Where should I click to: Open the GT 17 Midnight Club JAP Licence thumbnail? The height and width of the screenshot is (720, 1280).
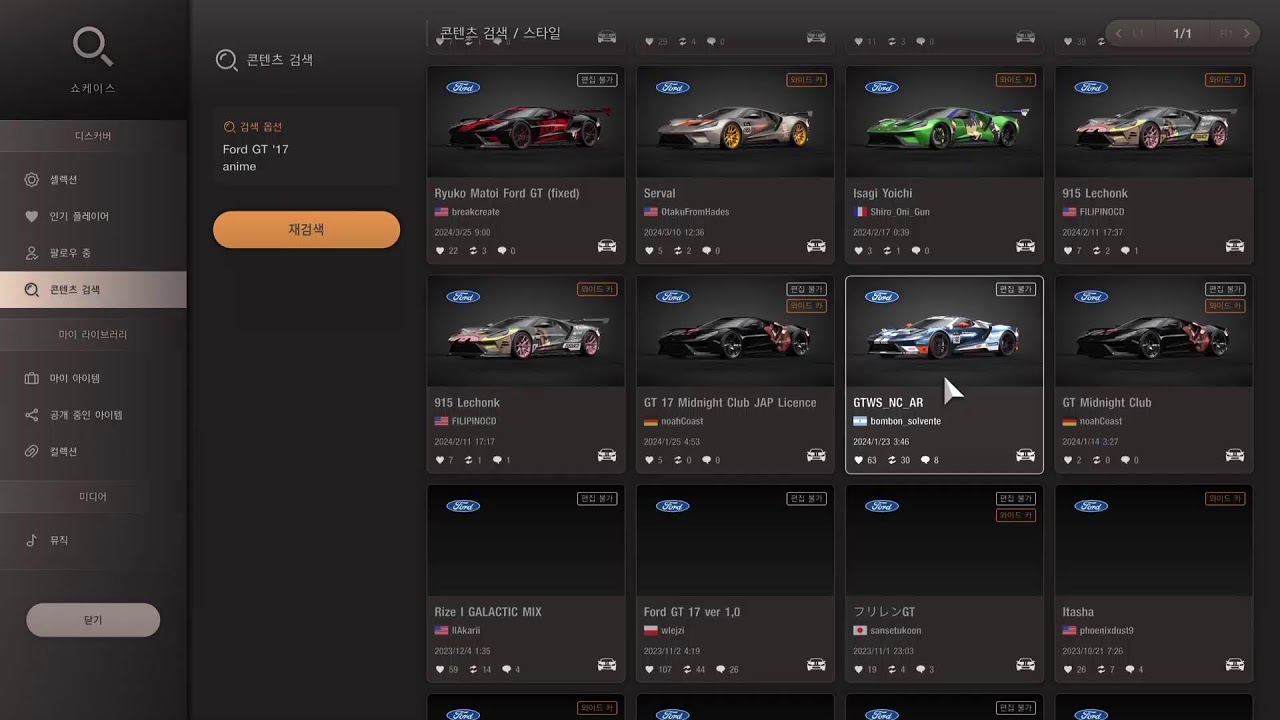[735, 332]
